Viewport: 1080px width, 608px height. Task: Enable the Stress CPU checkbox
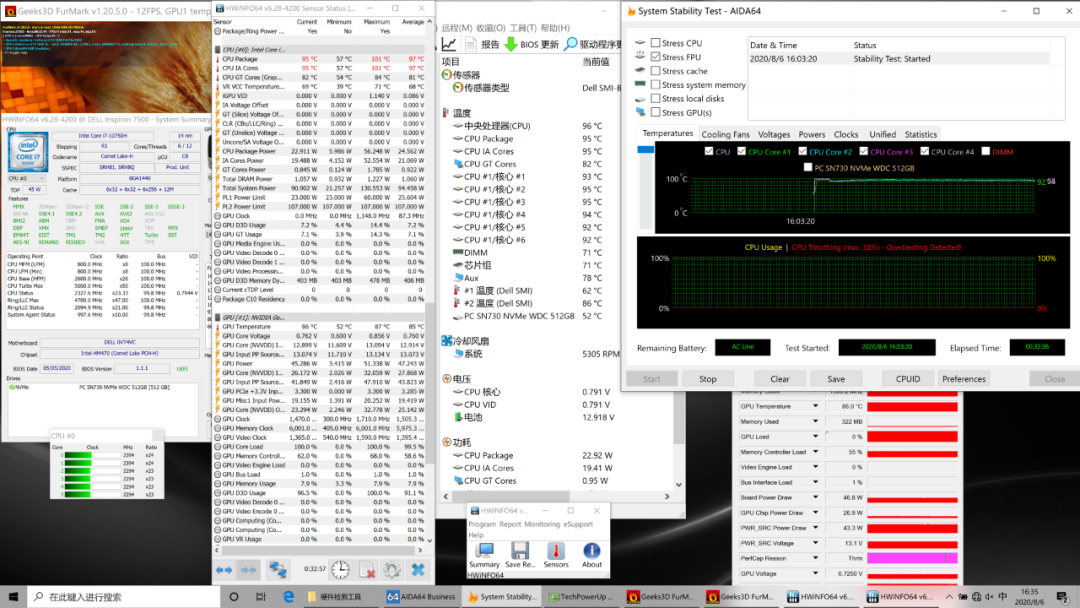(x=656, y=43)
